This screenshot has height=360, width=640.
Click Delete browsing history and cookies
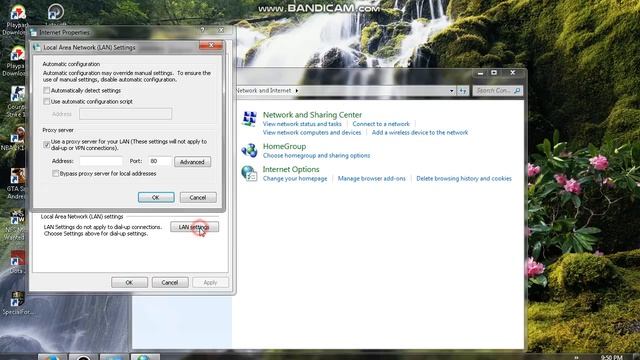pyautogui.click(x=464, y=178)
